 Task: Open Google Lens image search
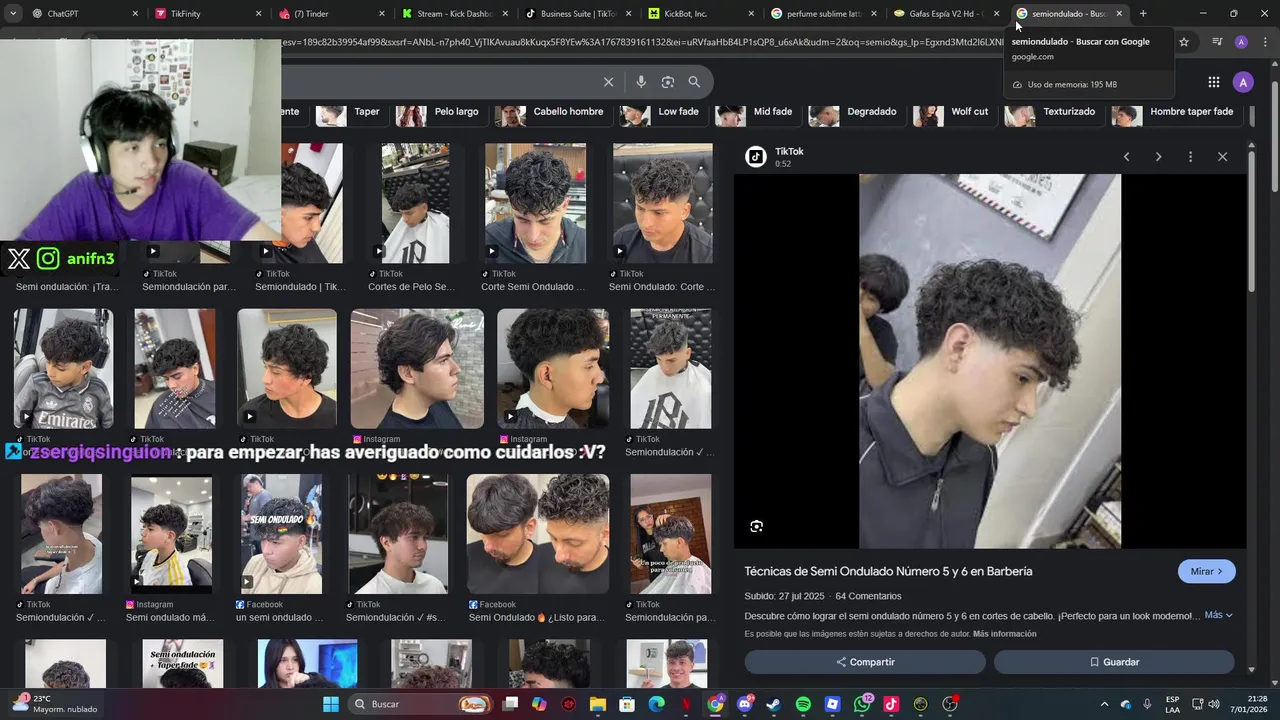(x=668, y=82)
